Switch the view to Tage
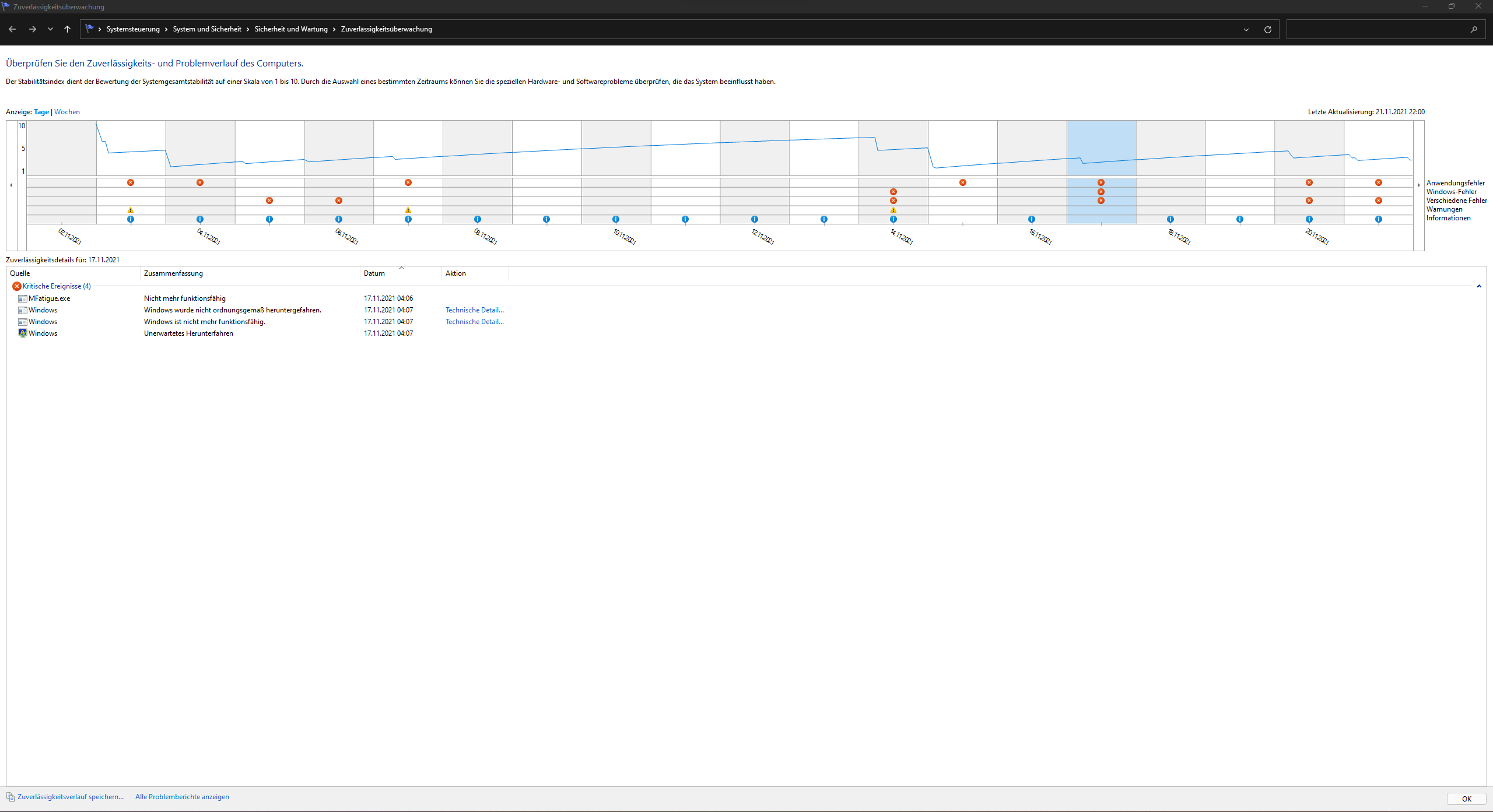Image resolution: width=1493 pixels, height=812 pixels. pyautogui.click(x=41, y=112)
